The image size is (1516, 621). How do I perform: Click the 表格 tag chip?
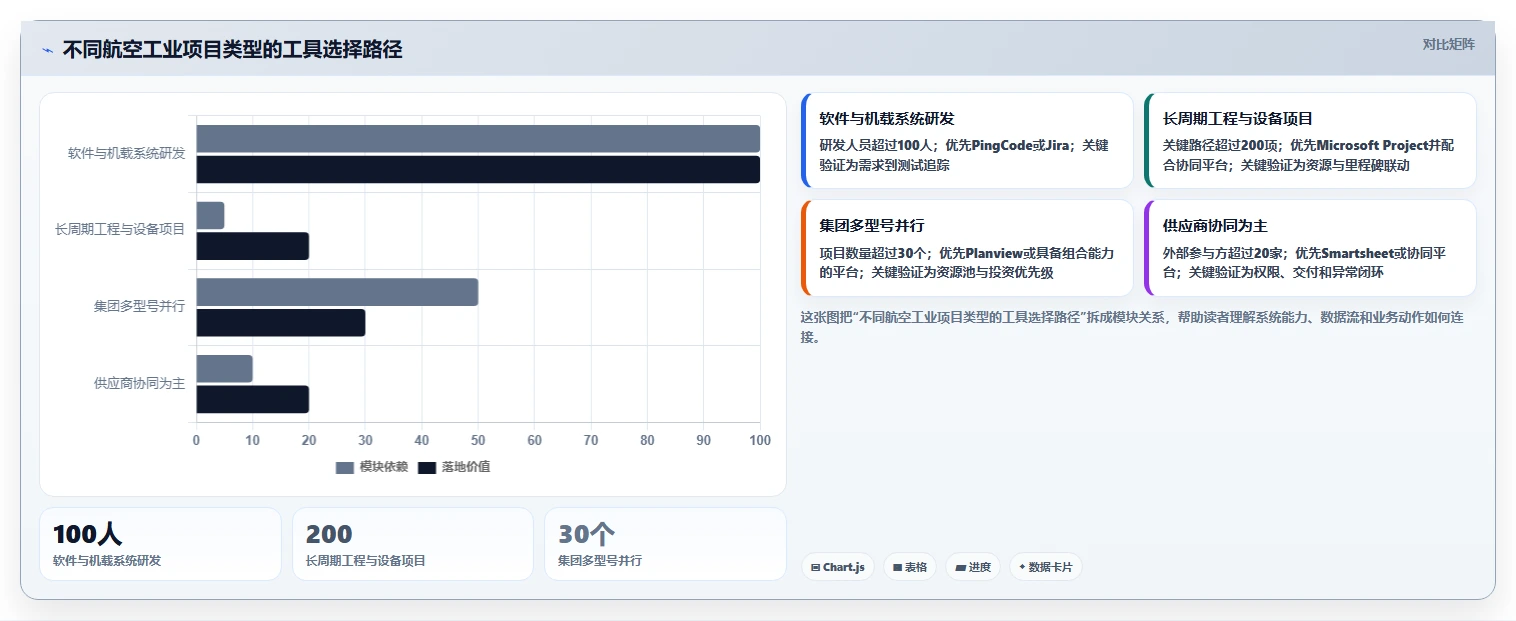[910, 567]
